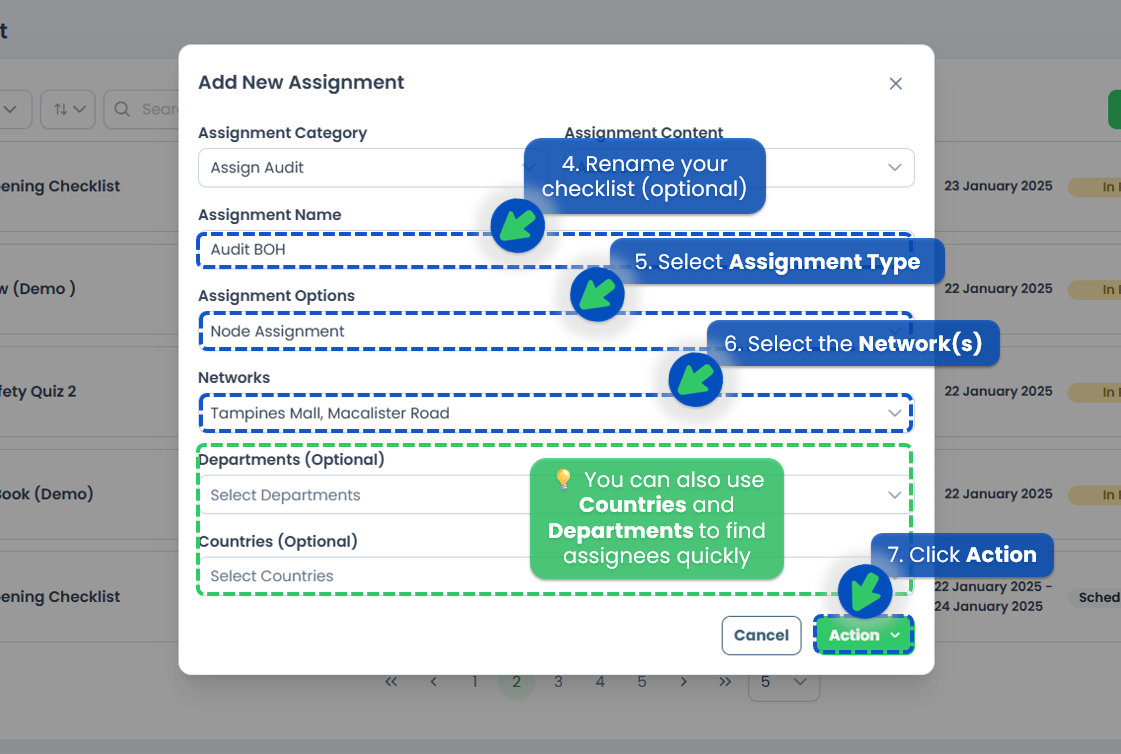
Task: Select page 5 in pagination
Action: (x=642, y=682)
